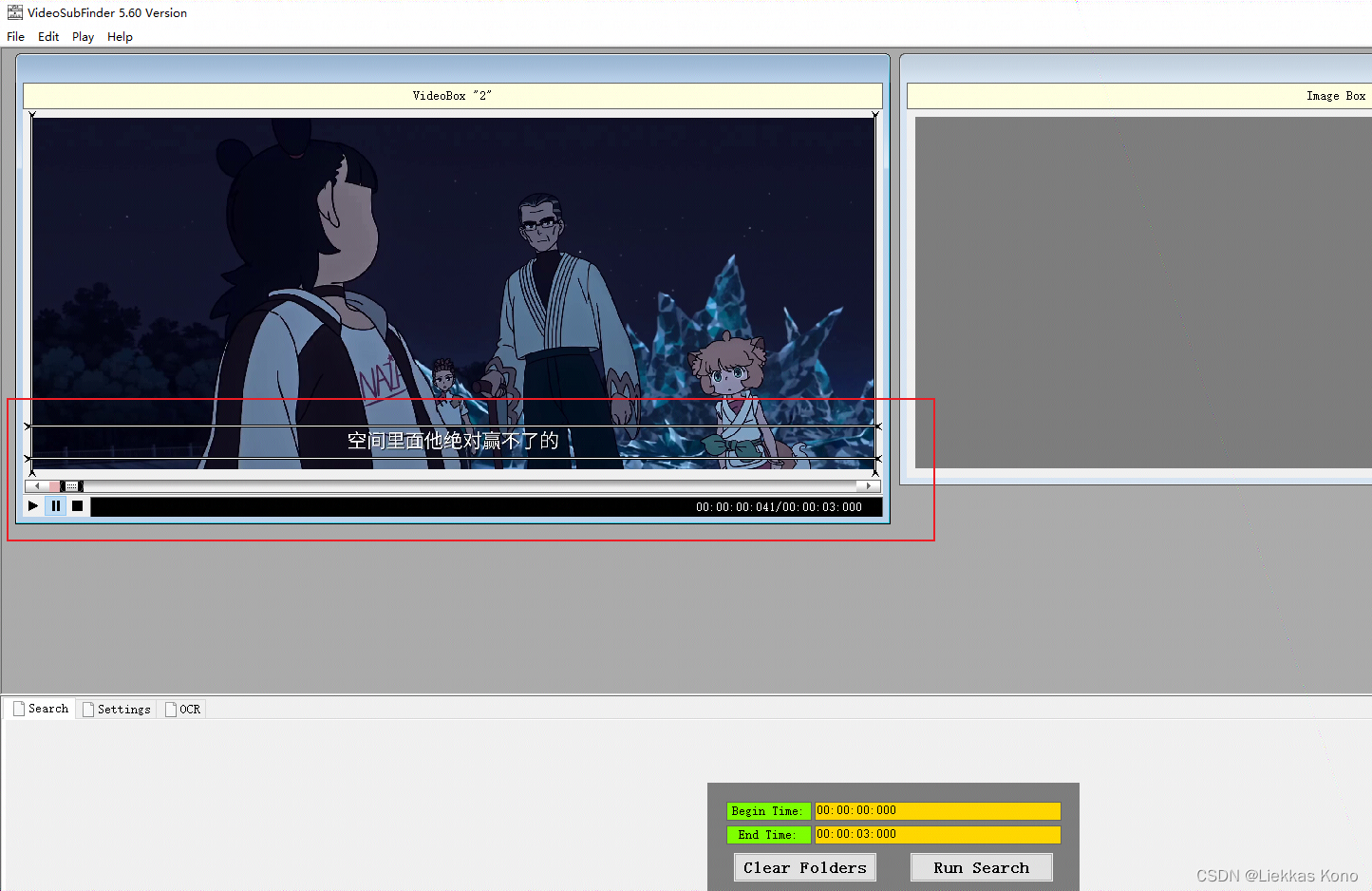The height and width of the screenshot is (891, 1372).
Task: Focus the Begin Time input field
Action: (x=937, y=810)
